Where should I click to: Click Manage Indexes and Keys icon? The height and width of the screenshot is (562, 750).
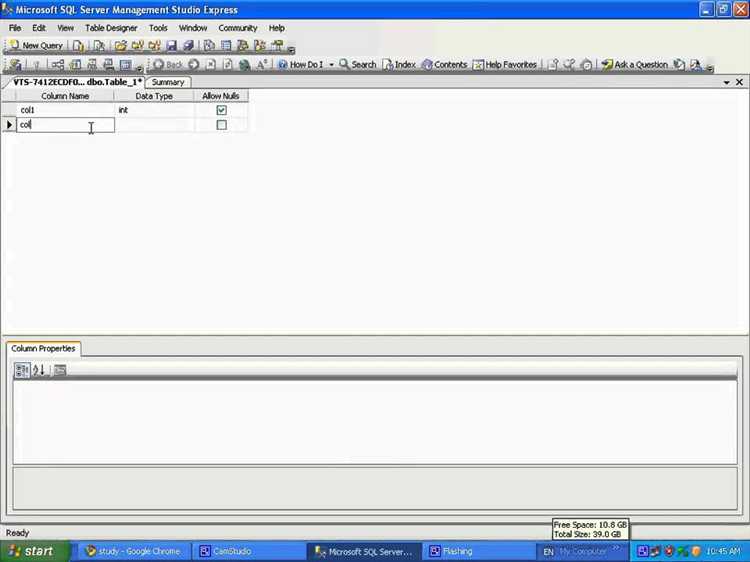[x=75, y=65]
